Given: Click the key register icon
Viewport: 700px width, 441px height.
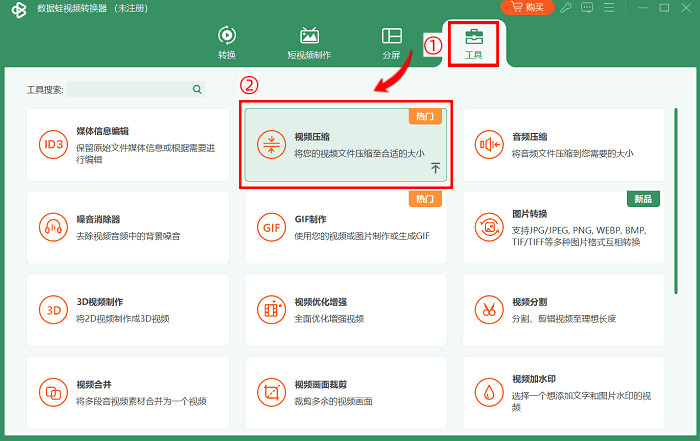Looking at the screenshot, I should pyautogui.click(x=566, y=8).
